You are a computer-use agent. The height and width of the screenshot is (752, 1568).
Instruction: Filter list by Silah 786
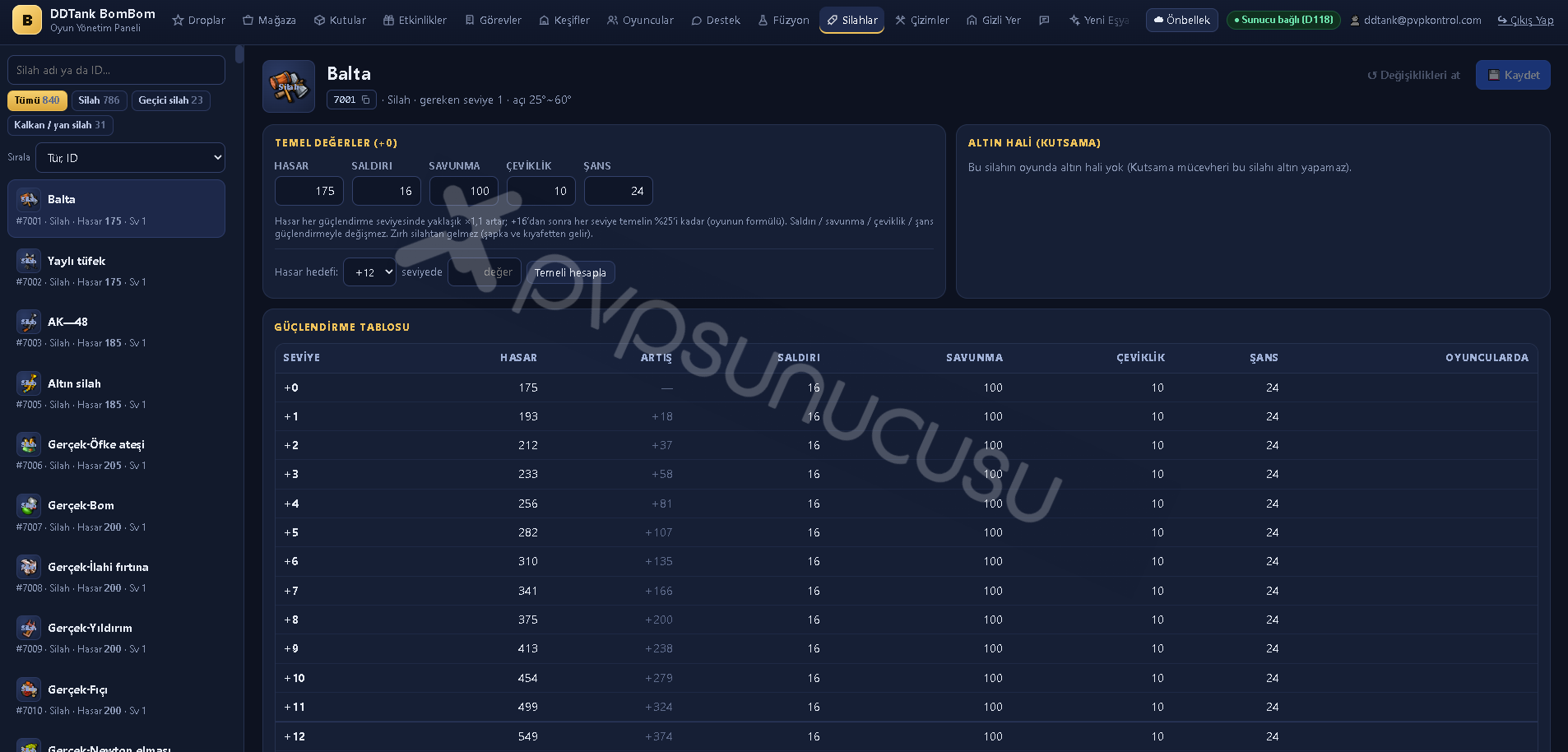coord(99,100)
